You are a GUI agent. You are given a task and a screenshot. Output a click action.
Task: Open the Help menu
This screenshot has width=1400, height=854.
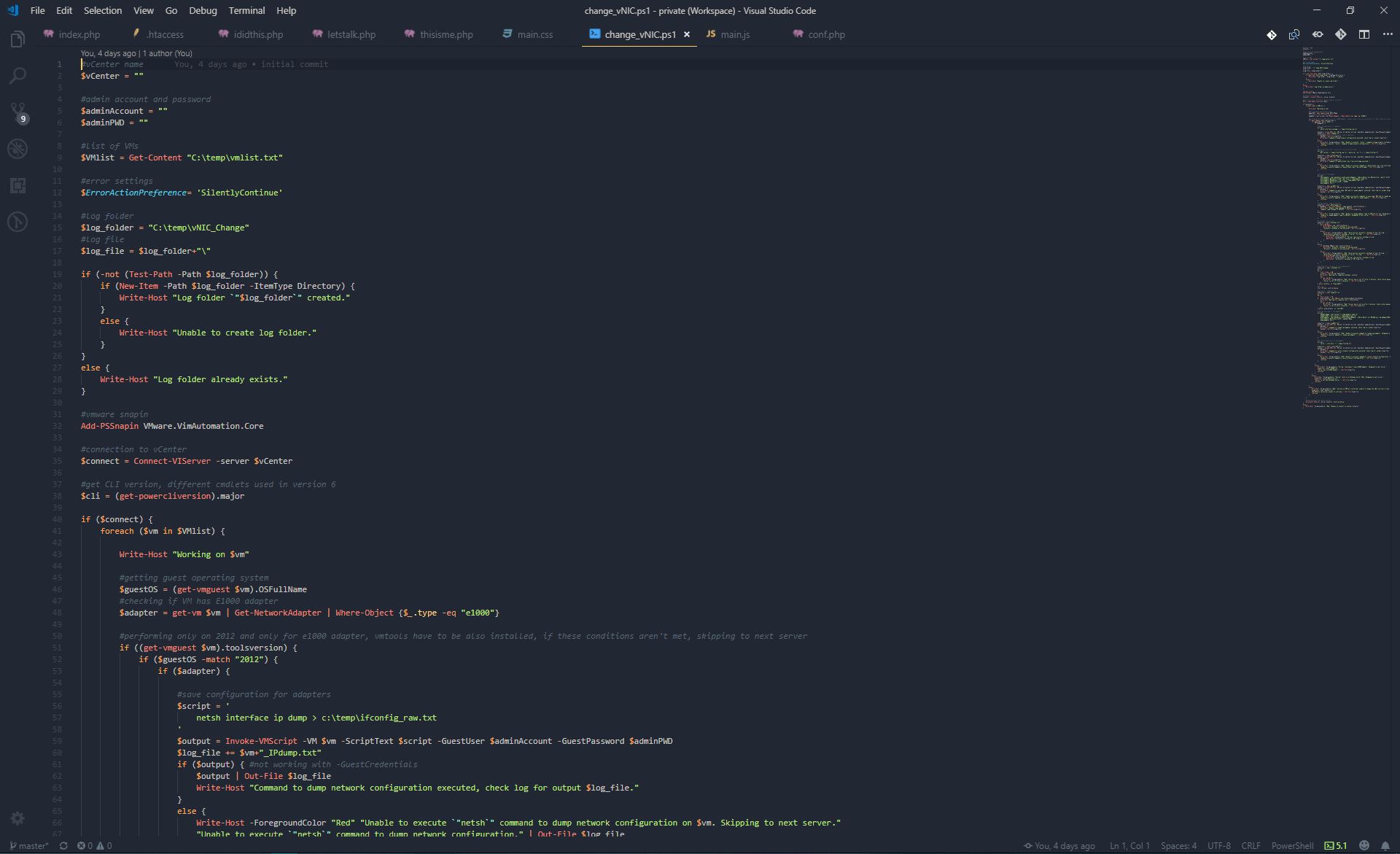[287, 10]
